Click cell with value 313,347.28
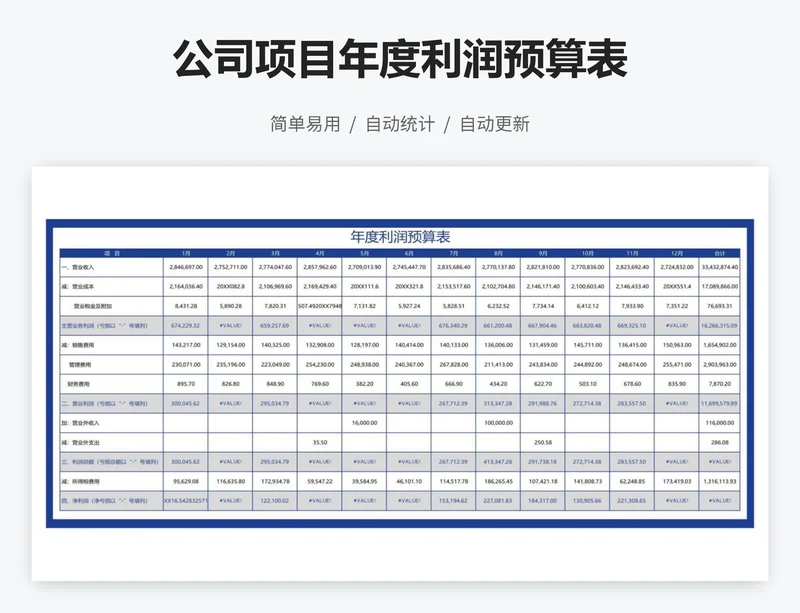Screen dimensions: 800x613 click(x=498, y=403)
